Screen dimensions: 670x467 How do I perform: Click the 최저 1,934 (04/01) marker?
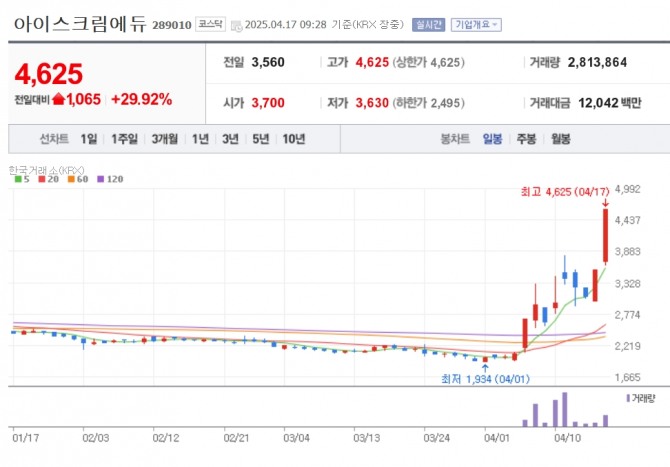point(485,379)
